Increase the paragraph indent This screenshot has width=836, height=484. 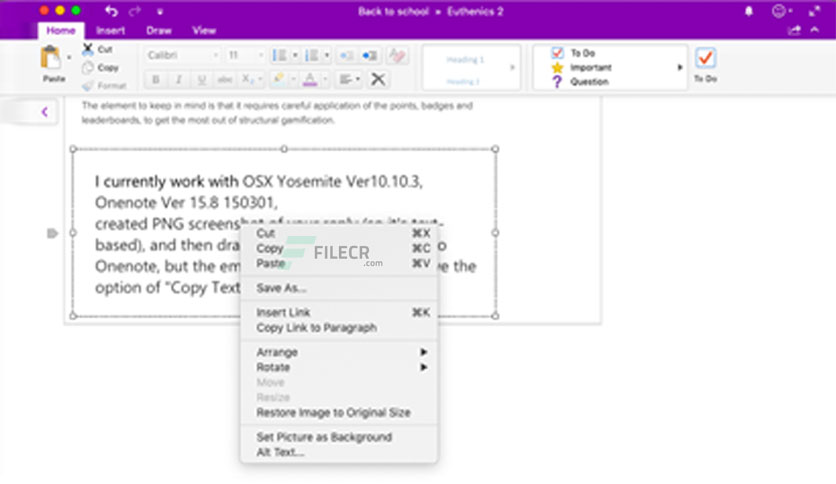point(369,55)
